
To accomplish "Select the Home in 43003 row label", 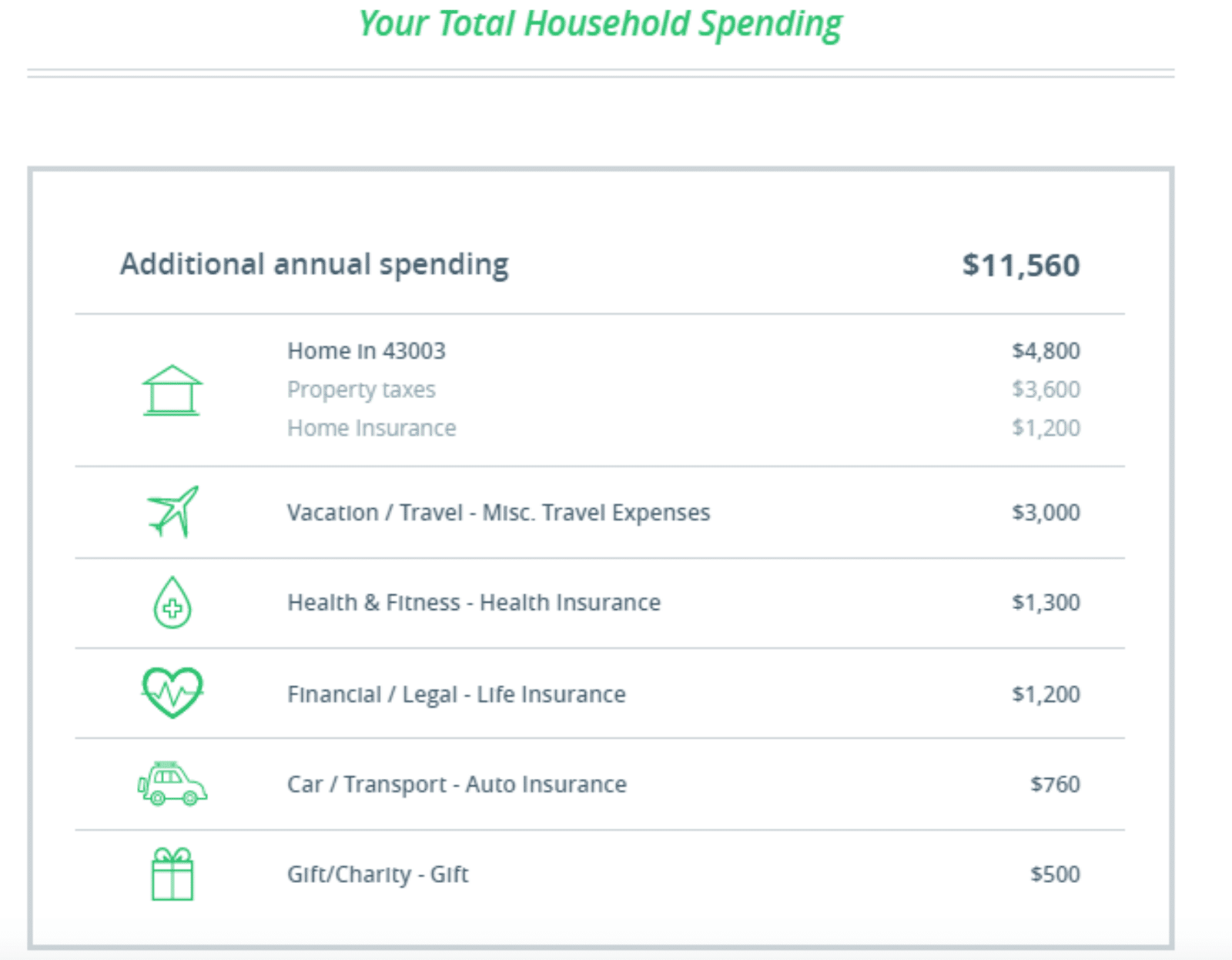I will tap(366, 351).
